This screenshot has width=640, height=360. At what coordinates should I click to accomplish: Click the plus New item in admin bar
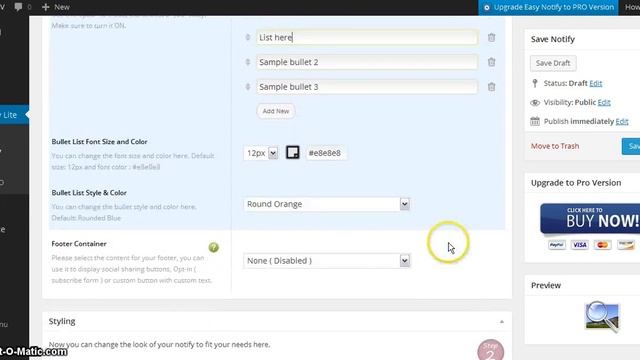[x=56, y=7]
